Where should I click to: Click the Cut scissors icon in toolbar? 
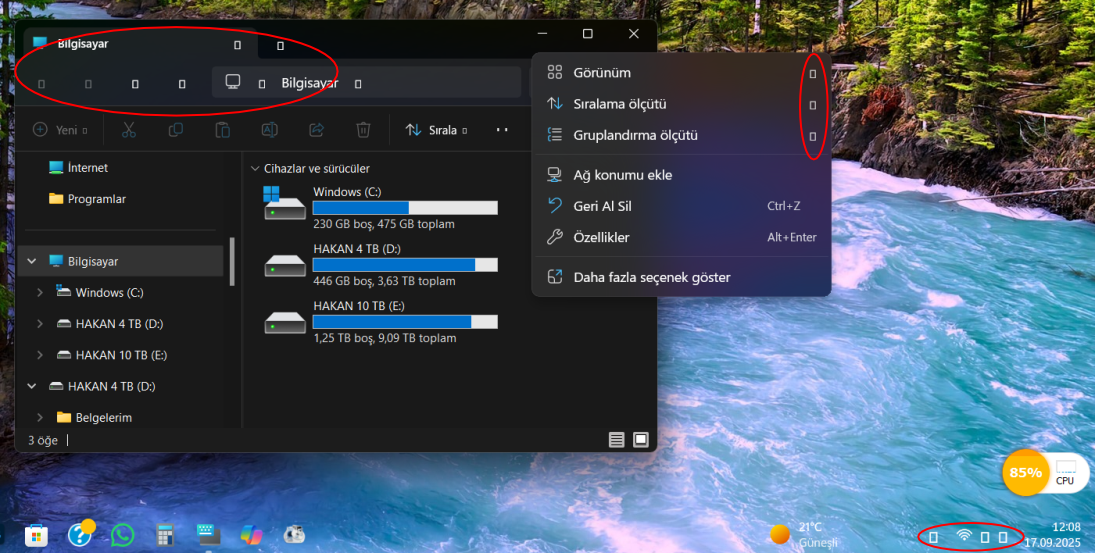(128, 130)
